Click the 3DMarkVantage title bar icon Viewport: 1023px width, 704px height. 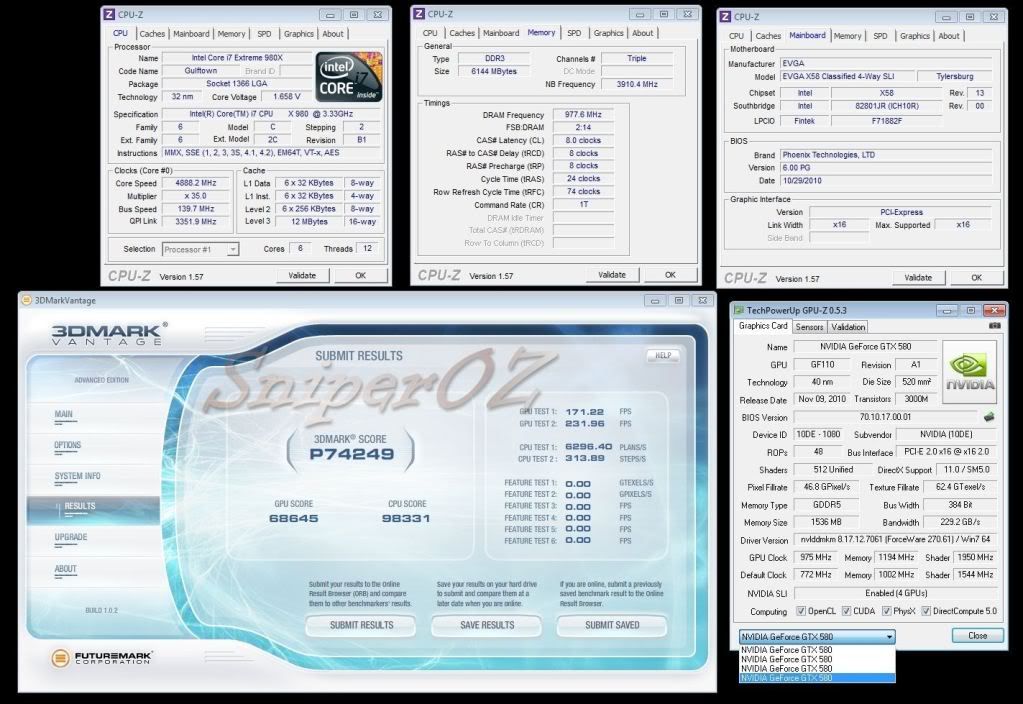click(27, 299)
